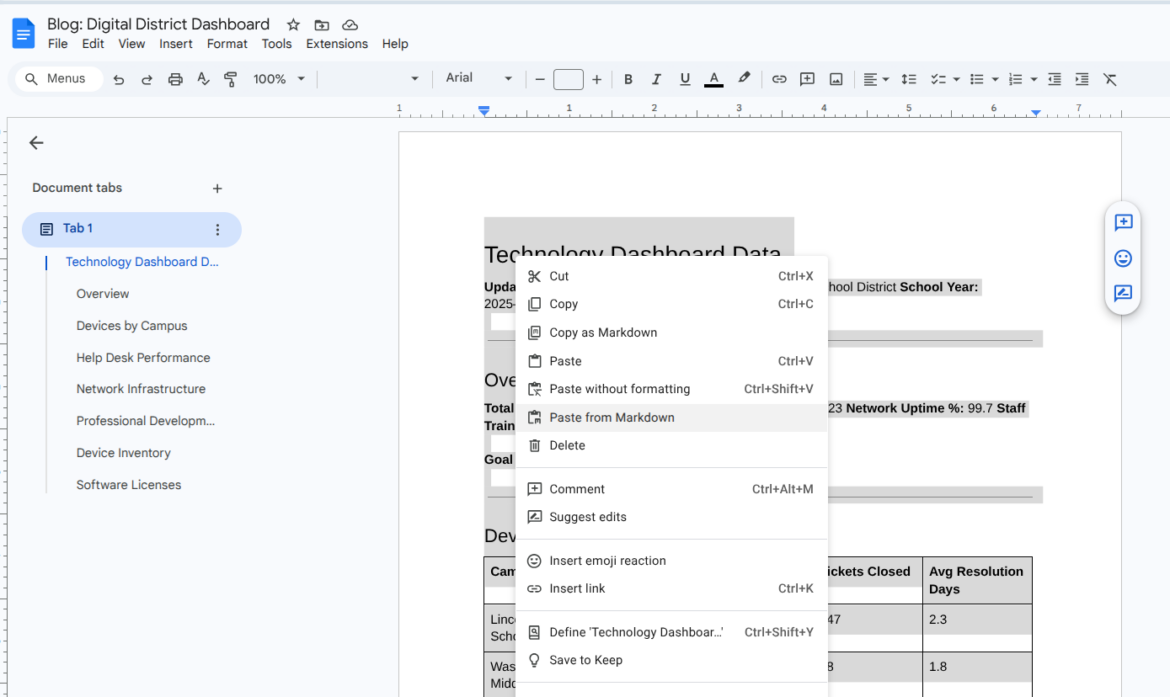Open the Google Docs home icon
The height and width of the screenshot is (697, 1170).
pos(23,34)
